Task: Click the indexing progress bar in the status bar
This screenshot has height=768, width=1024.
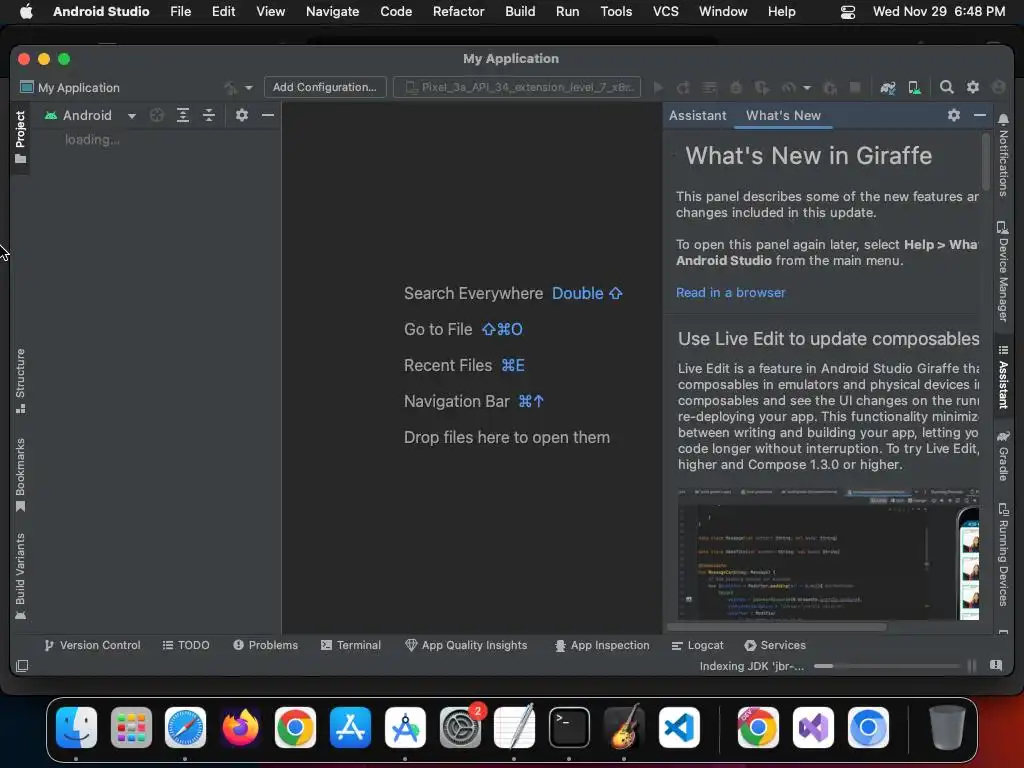Action: click(887, 666)
